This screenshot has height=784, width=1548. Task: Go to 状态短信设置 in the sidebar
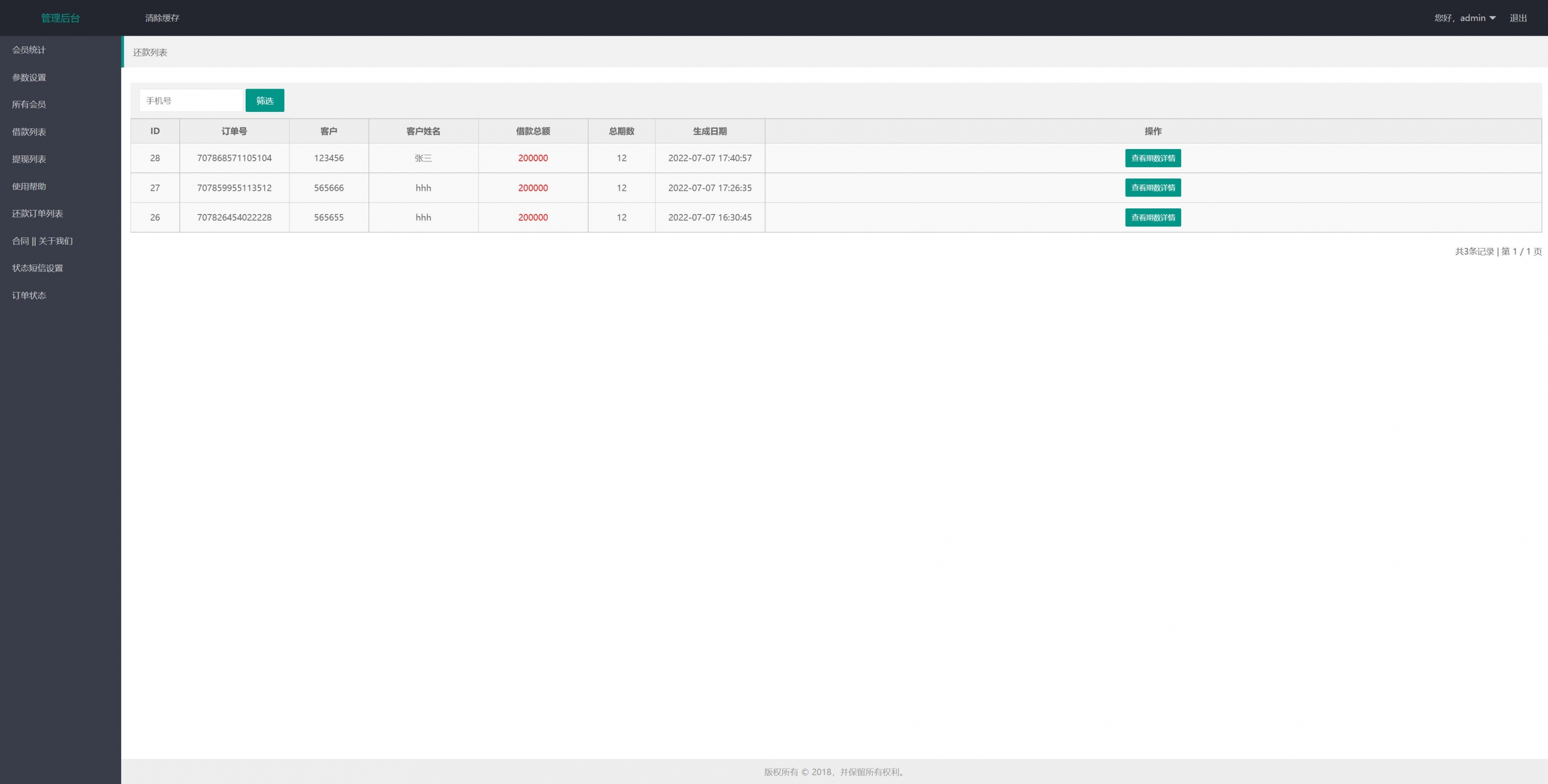pos(37,268)
